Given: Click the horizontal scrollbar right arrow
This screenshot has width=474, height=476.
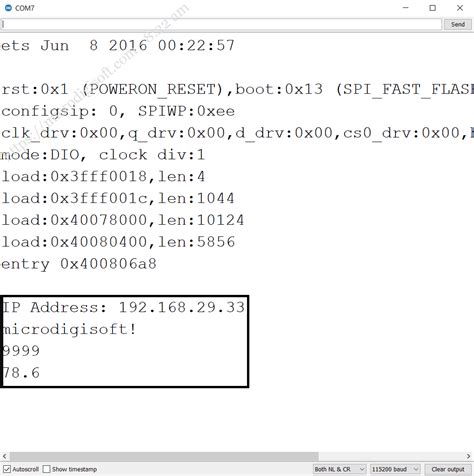Looking at the screenshot, I should pos(469,456).
